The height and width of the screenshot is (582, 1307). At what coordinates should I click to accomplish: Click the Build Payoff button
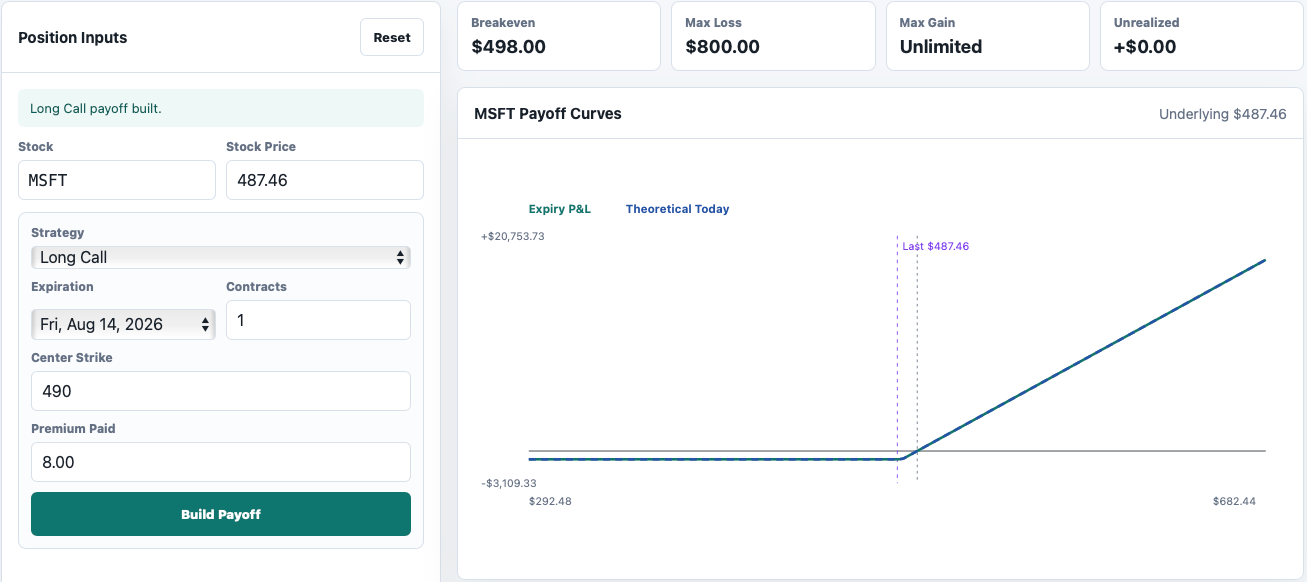coord(221,514)
